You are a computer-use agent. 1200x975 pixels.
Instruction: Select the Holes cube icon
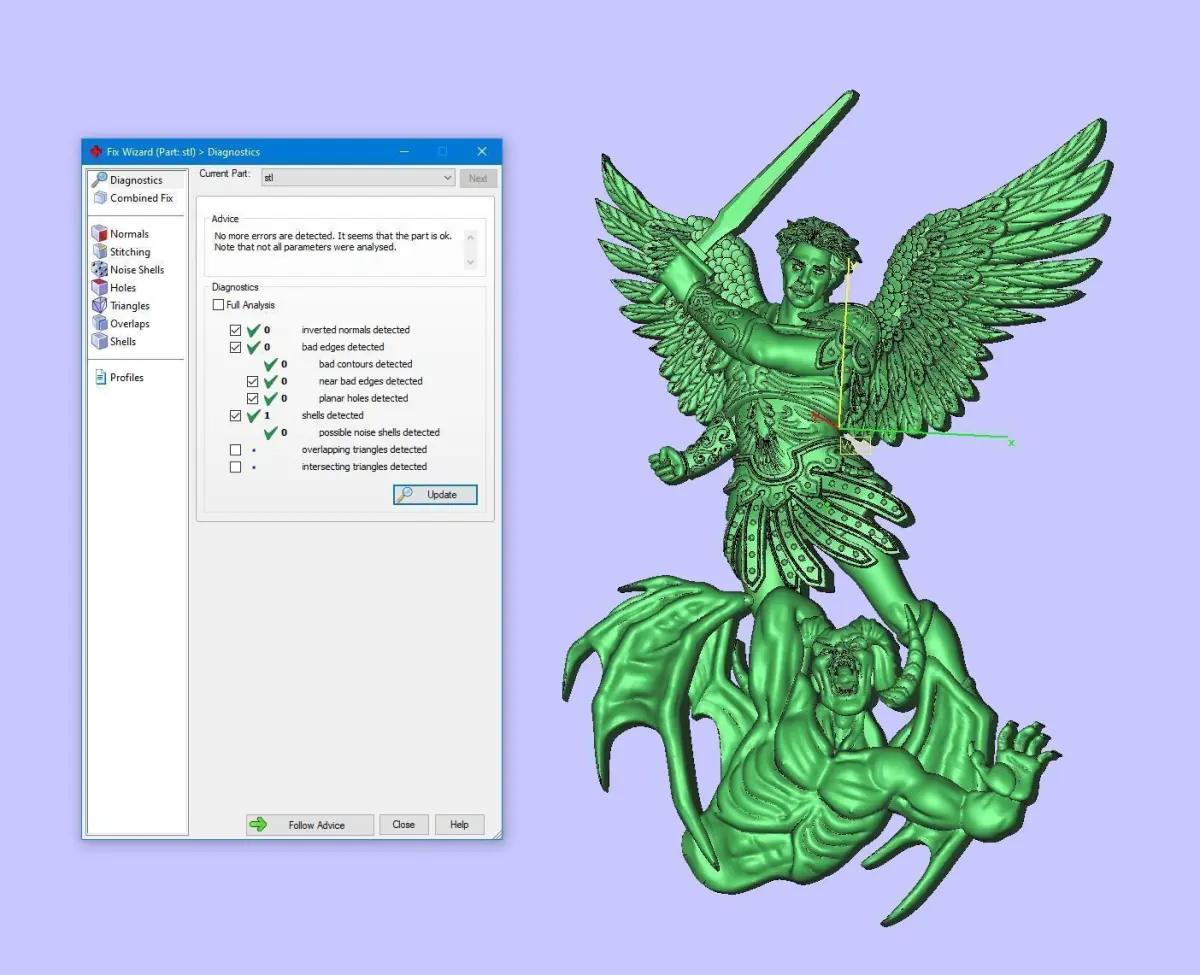click(x=99, y=288)
